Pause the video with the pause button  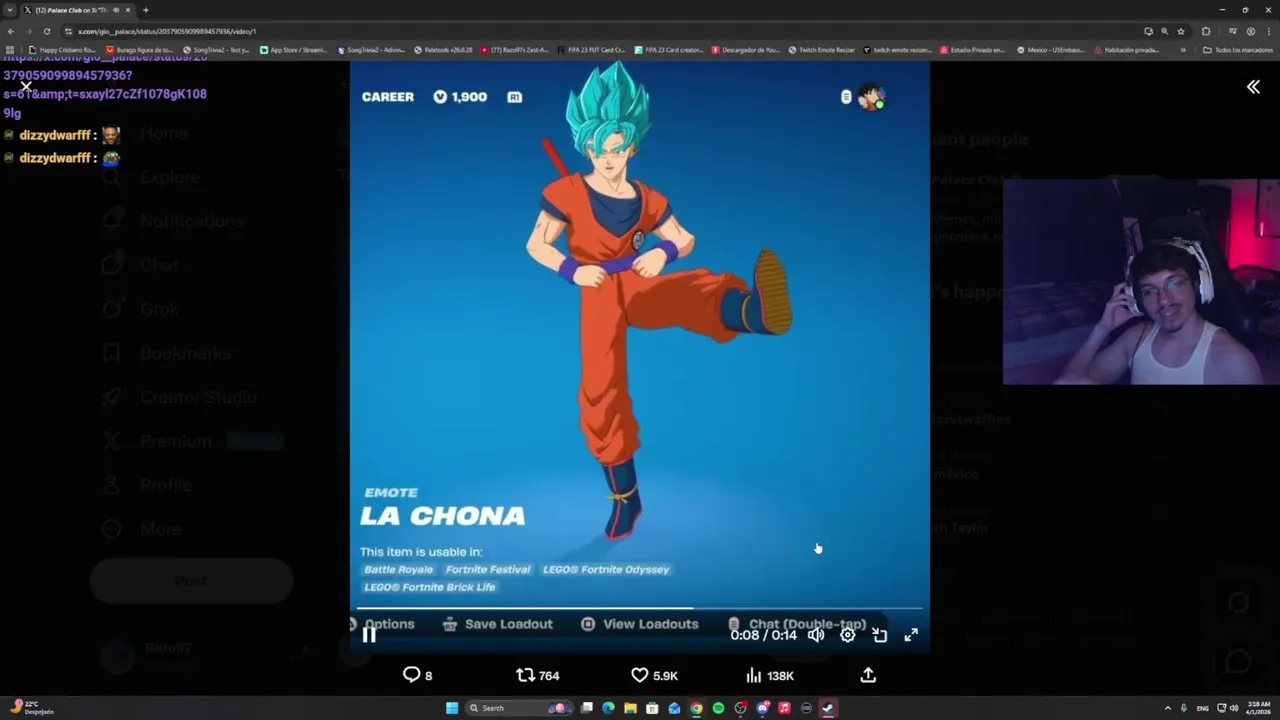369,635
